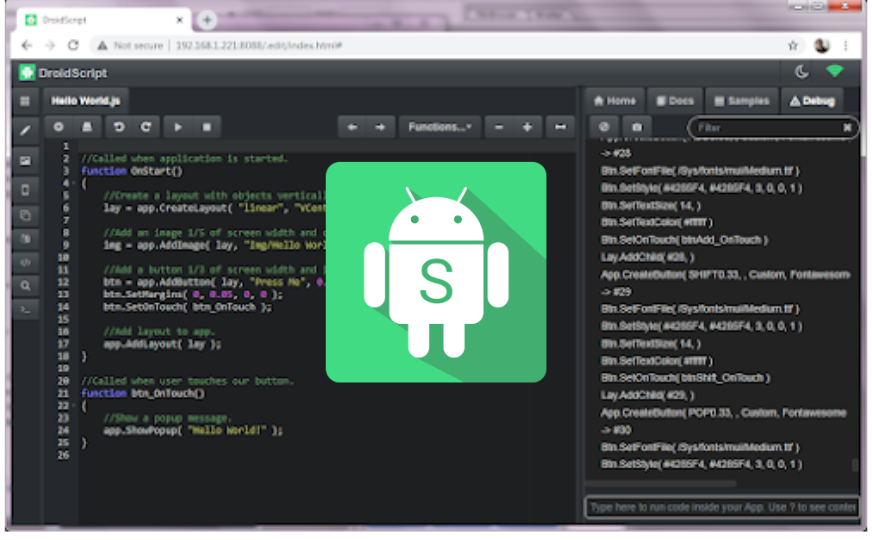Click the 'app.AddLayout( lay );' code line
Image resolution: width=872 pixels, height=540 pixels.
pyautogui.click(x=162, y=344)
